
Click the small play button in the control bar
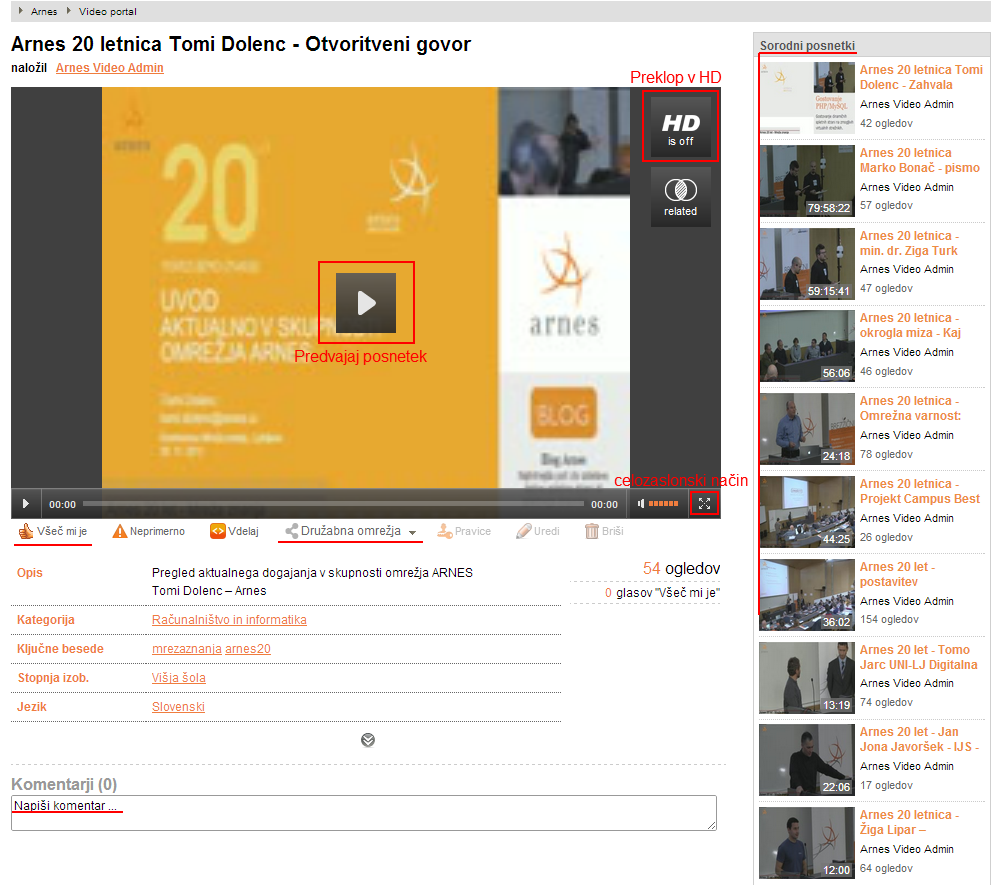[x=26, y=504]
